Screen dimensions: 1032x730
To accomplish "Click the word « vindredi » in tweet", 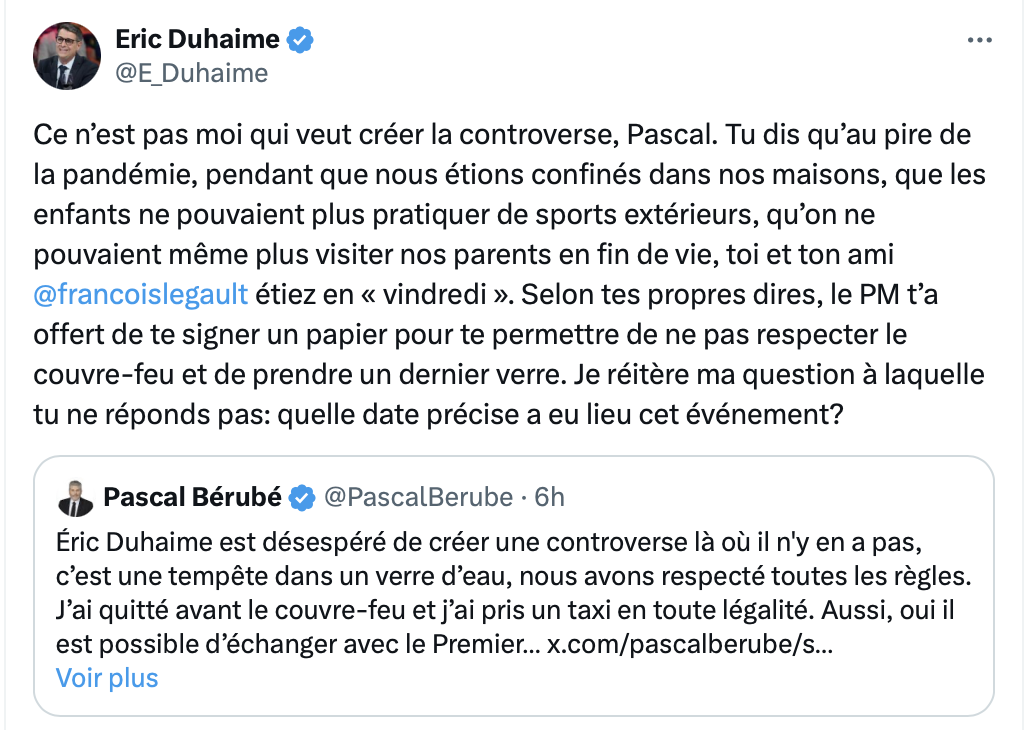I will click(436, 294).
